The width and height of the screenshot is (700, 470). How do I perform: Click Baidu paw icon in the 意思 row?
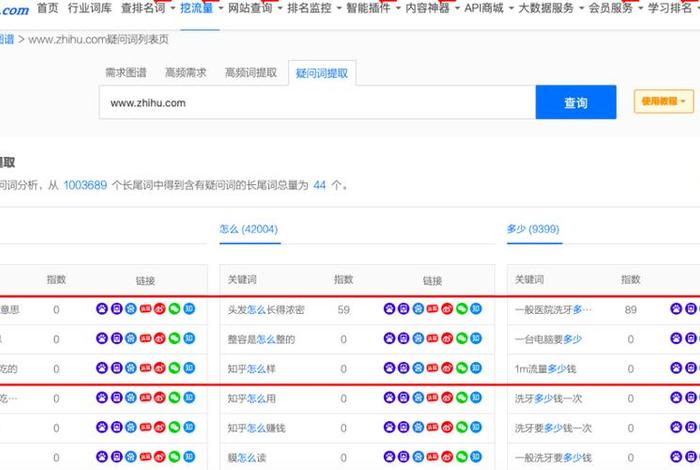click(102, 309)
